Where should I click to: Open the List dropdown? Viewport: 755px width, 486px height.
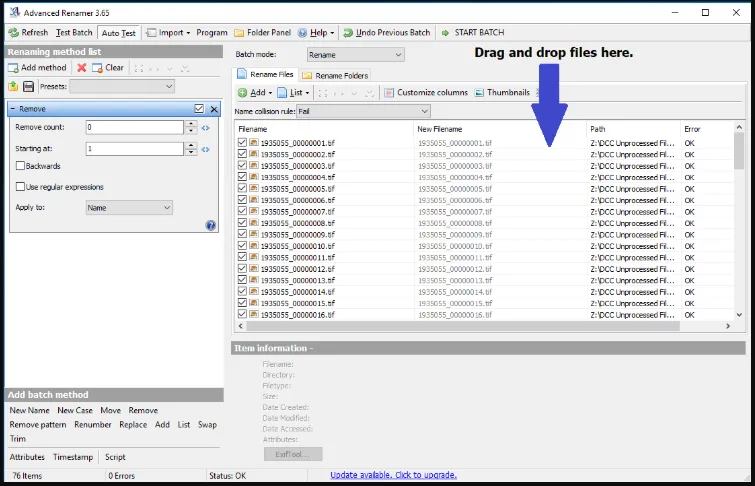coord(293,92)
